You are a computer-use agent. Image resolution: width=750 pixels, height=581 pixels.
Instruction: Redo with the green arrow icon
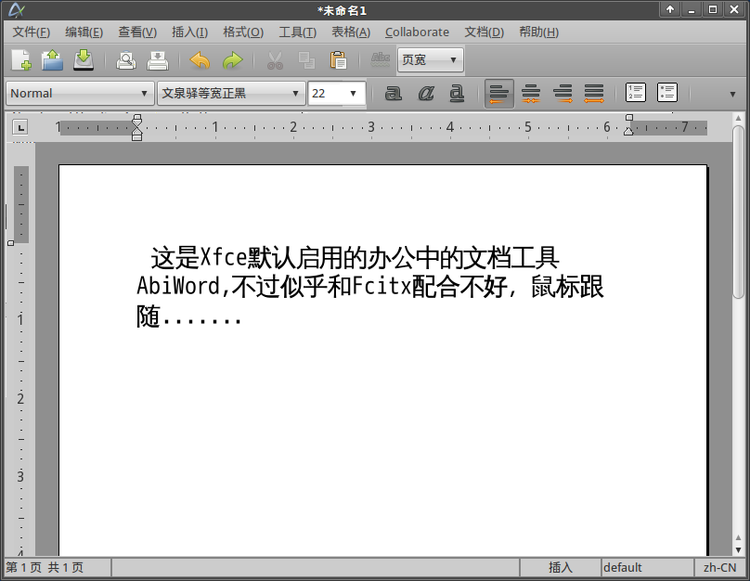click(232, 60)
